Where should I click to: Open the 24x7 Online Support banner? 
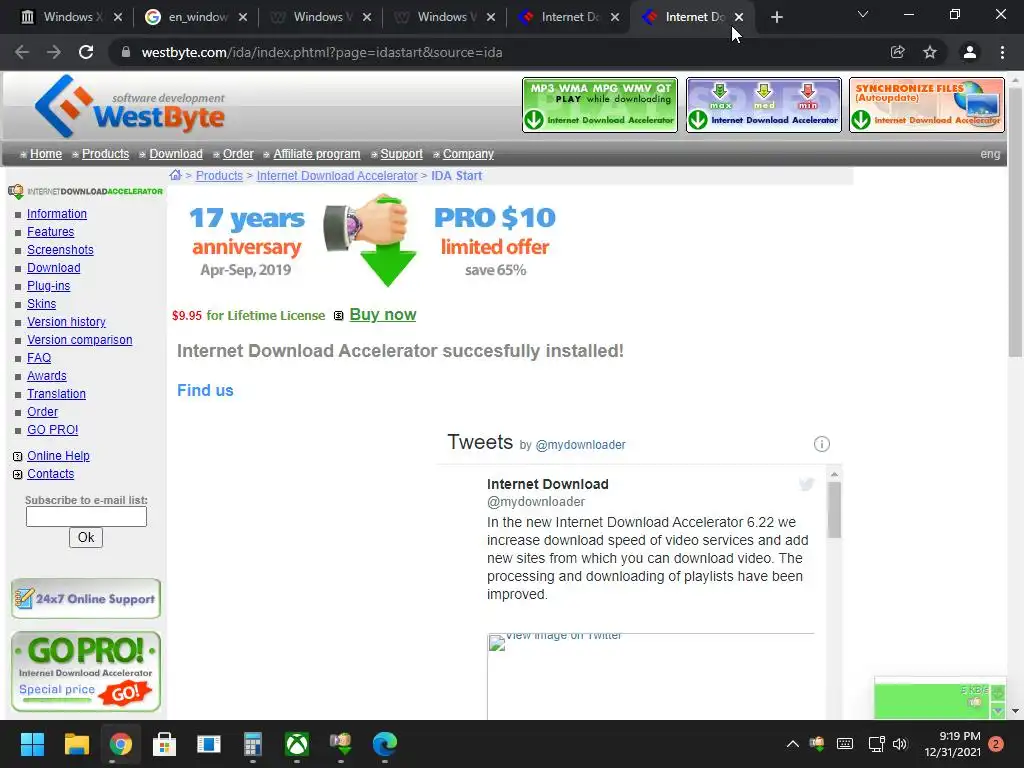pyautogui.click(x=86, y=598)
